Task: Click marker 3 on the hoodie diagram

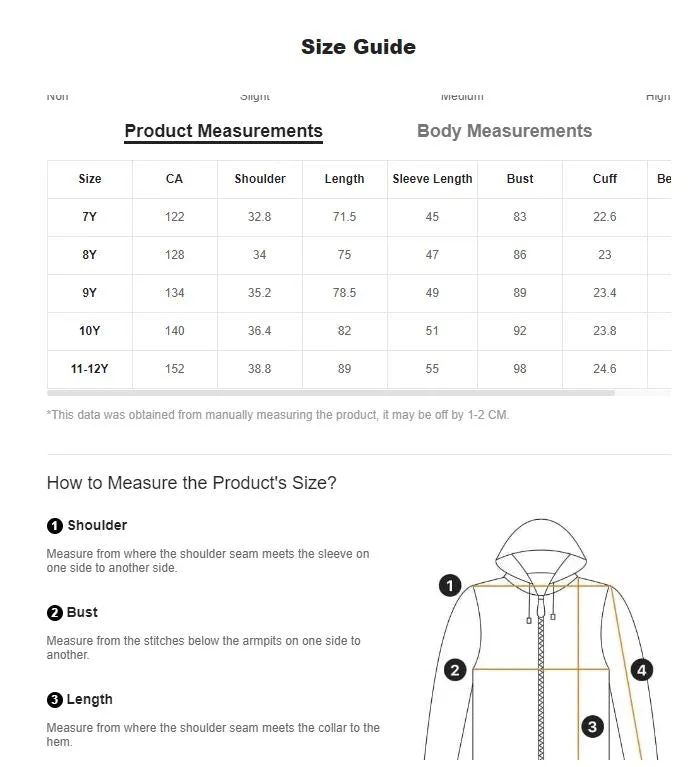Action: point(592,727)
